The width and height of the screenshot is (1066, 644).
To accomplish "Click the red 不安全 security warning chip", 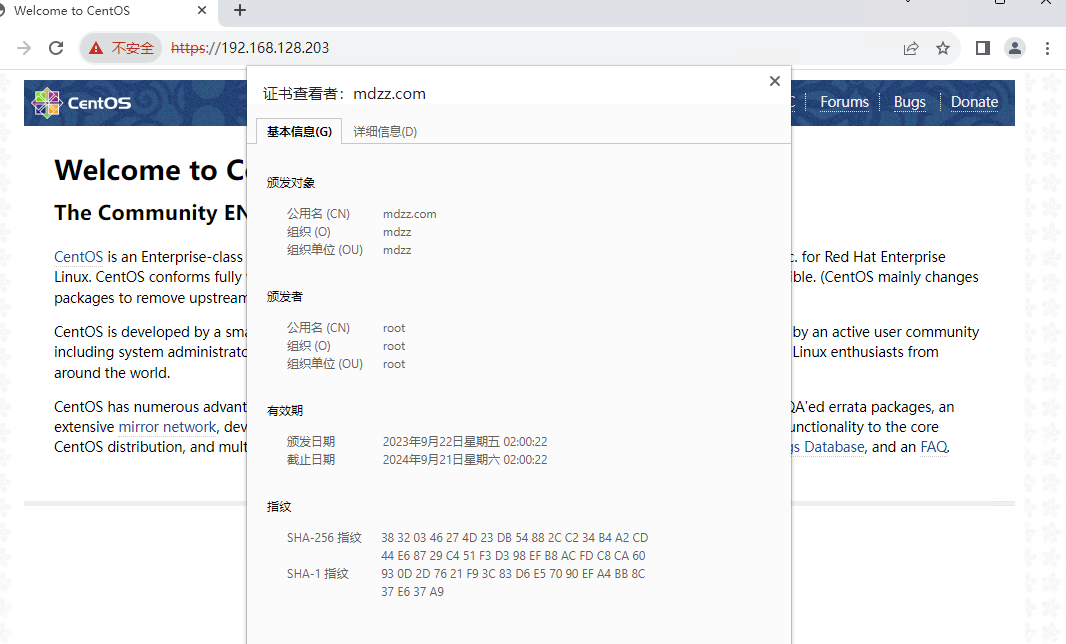I will tap(121, 48).
